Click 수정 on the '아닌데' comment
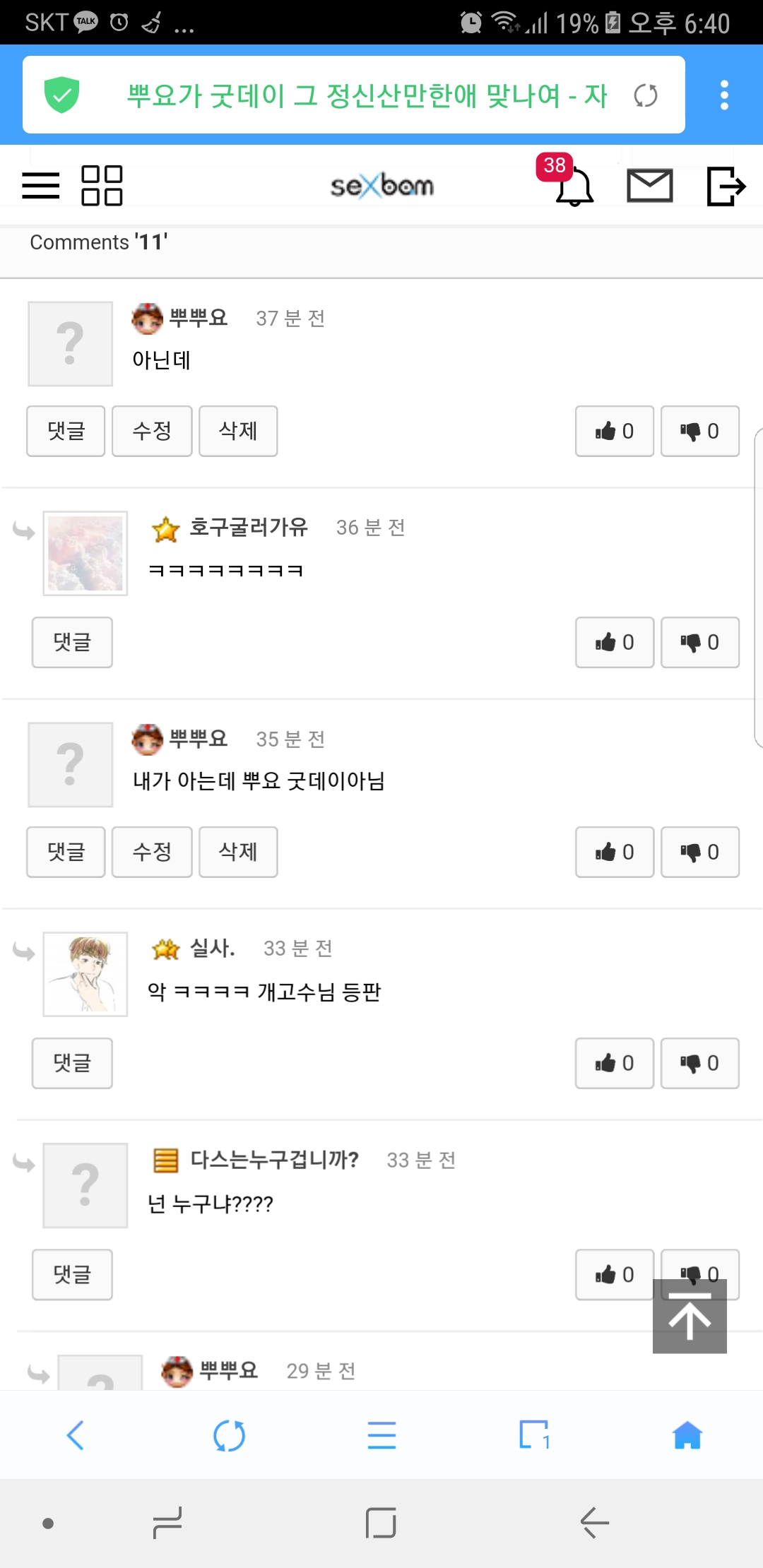 click(x=152, y=431)
